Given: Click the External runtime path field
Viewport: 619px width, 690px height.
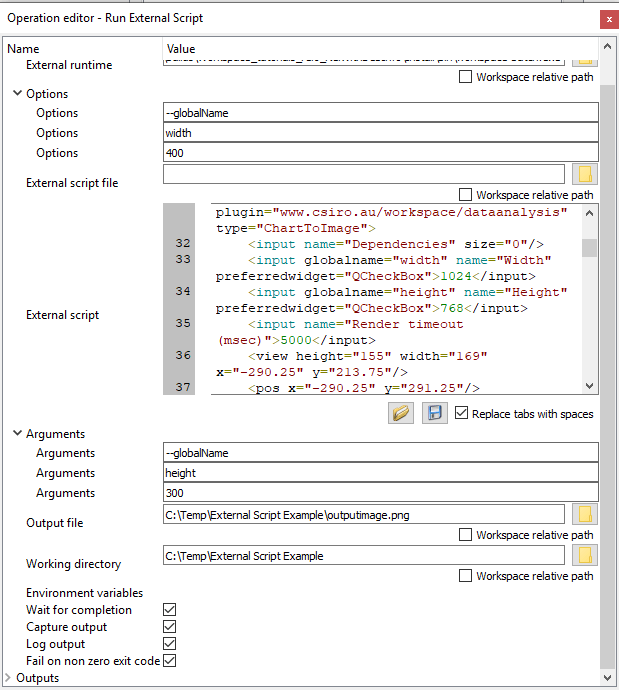Looking at the screenshot, I should 364,62.
